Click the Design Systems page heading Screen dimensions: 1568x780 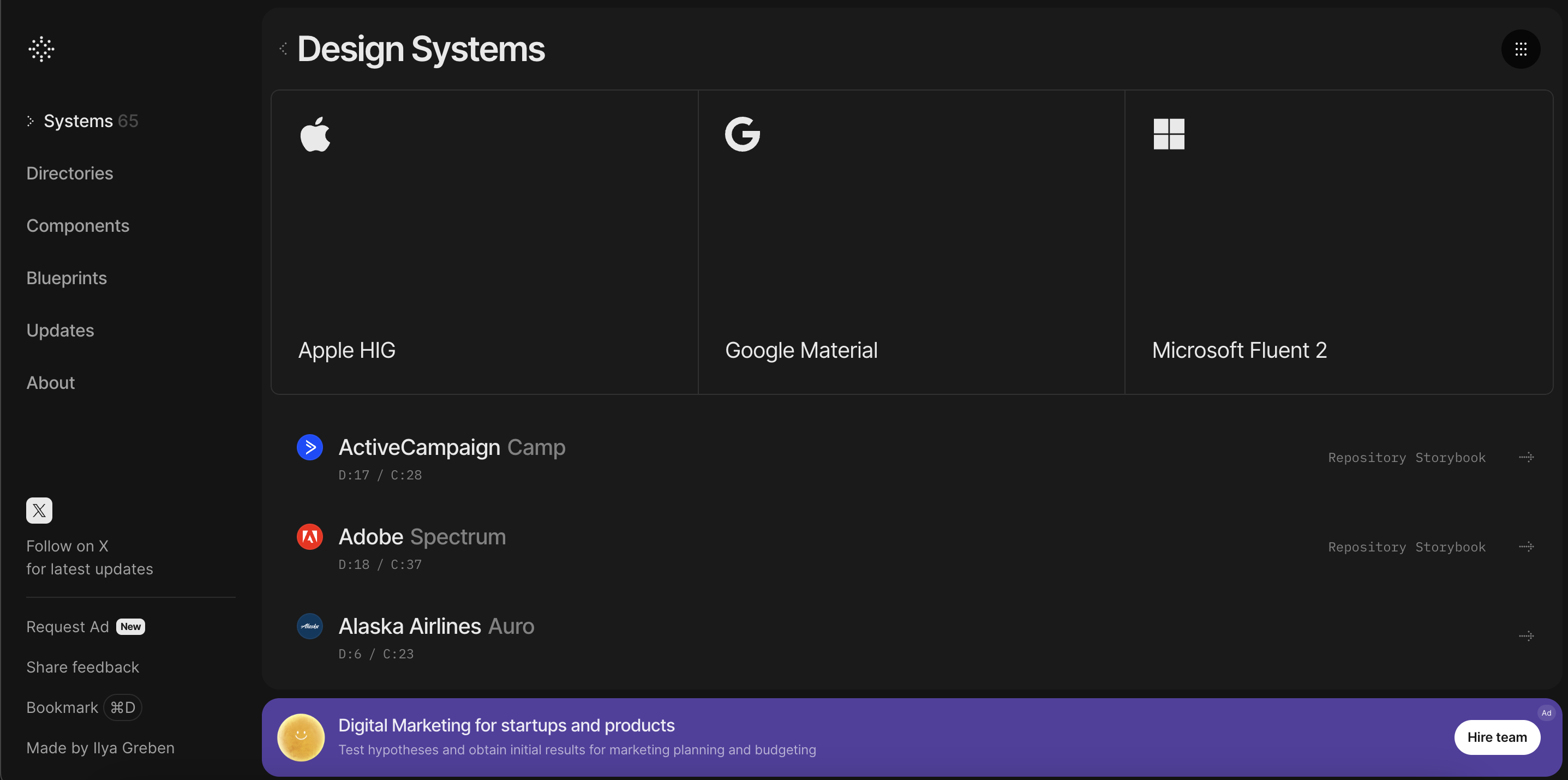[421, 49]
